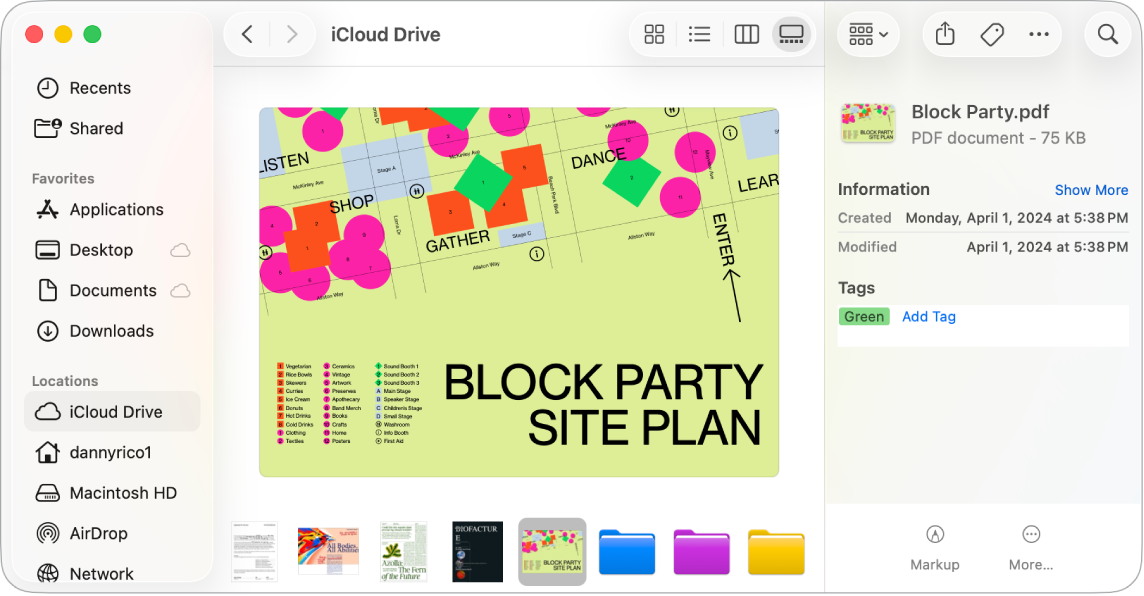Open the More actions (…) toolbar menu
This screenshot has height=596, width=1144.
coord(1039,33)
